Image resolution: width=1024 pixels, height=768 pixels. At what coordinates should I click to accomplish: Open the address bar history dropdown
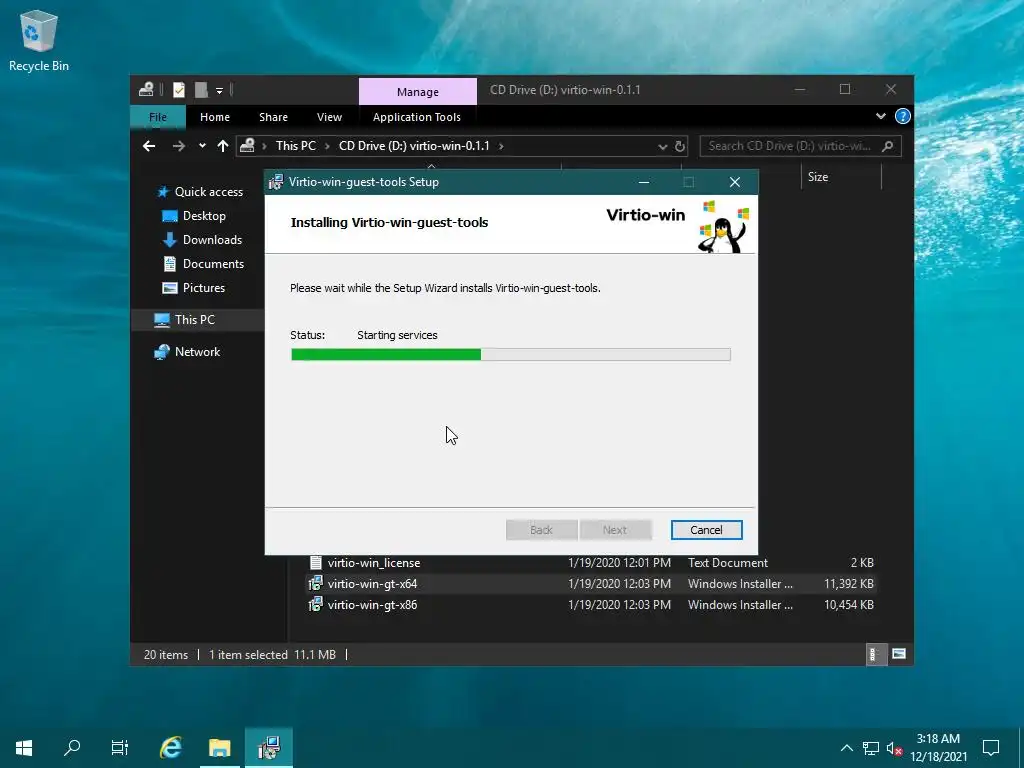[x=662, y=146]
